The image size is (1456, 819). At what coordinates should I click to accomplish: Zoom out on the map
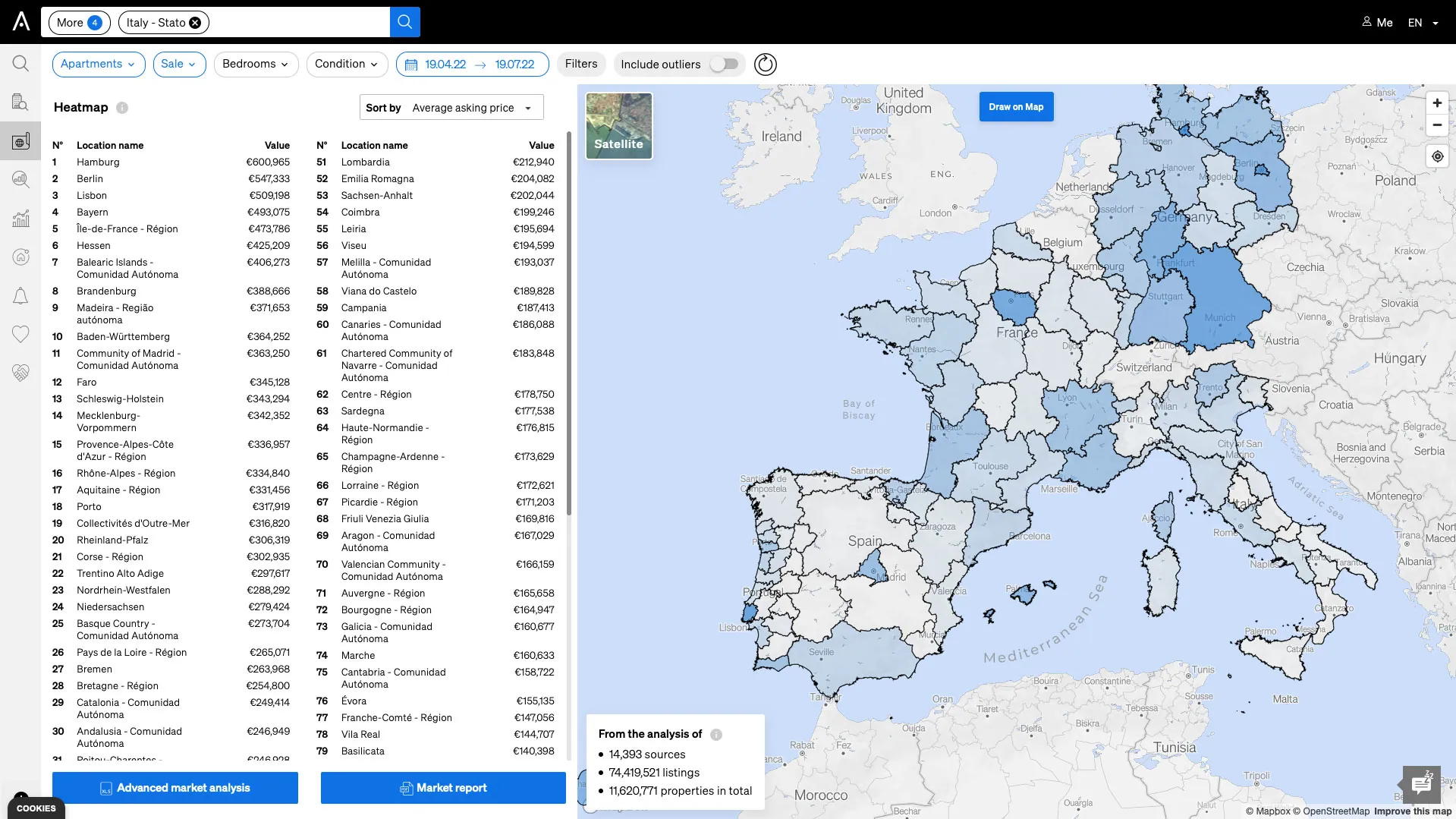1437,125
